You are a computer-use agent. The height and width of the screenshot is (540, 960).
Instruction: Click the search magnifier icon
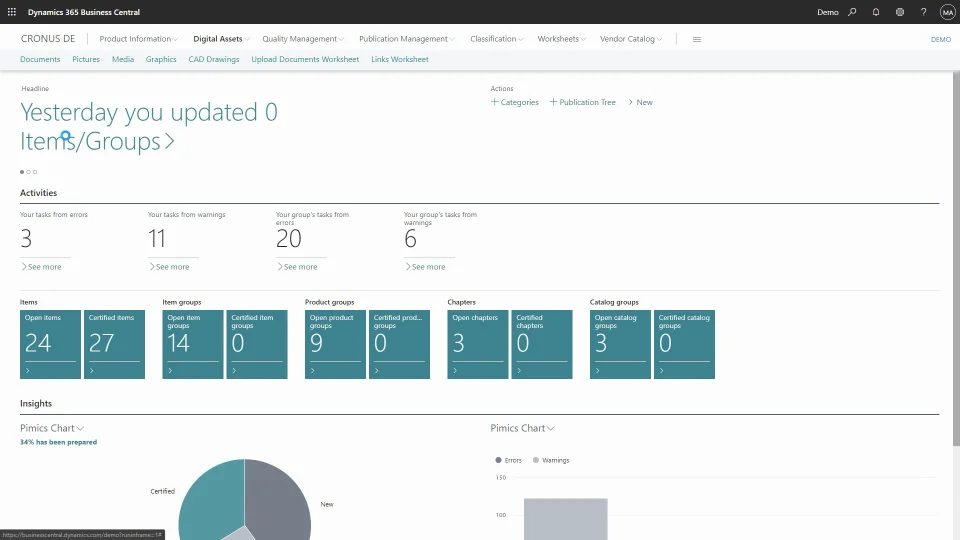click(x=852, y=12)
